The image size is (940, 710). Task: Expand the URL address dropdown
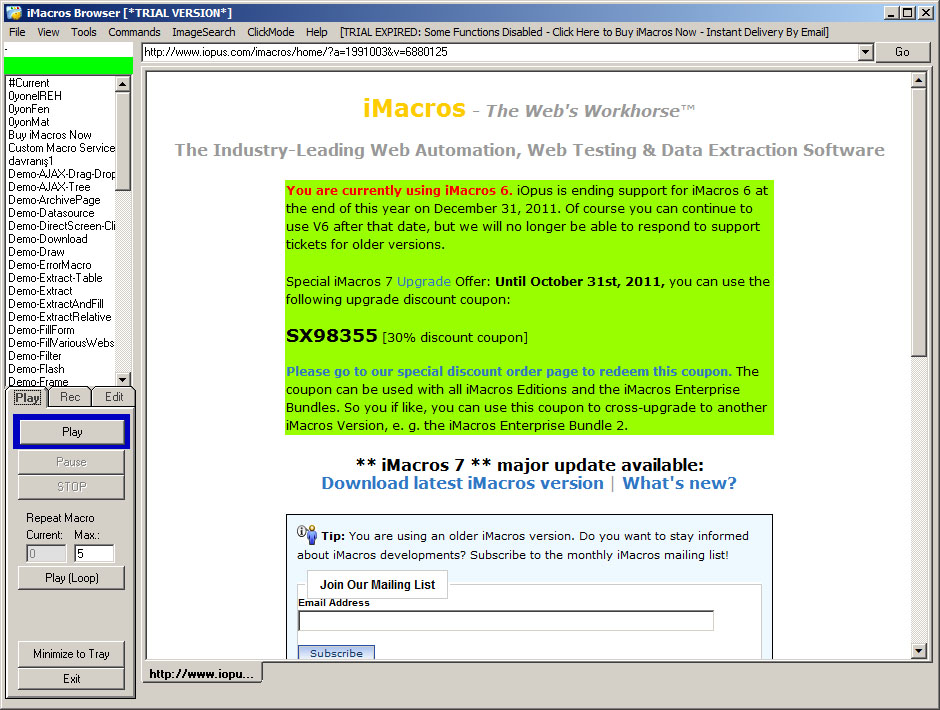[x=865, y=52]
